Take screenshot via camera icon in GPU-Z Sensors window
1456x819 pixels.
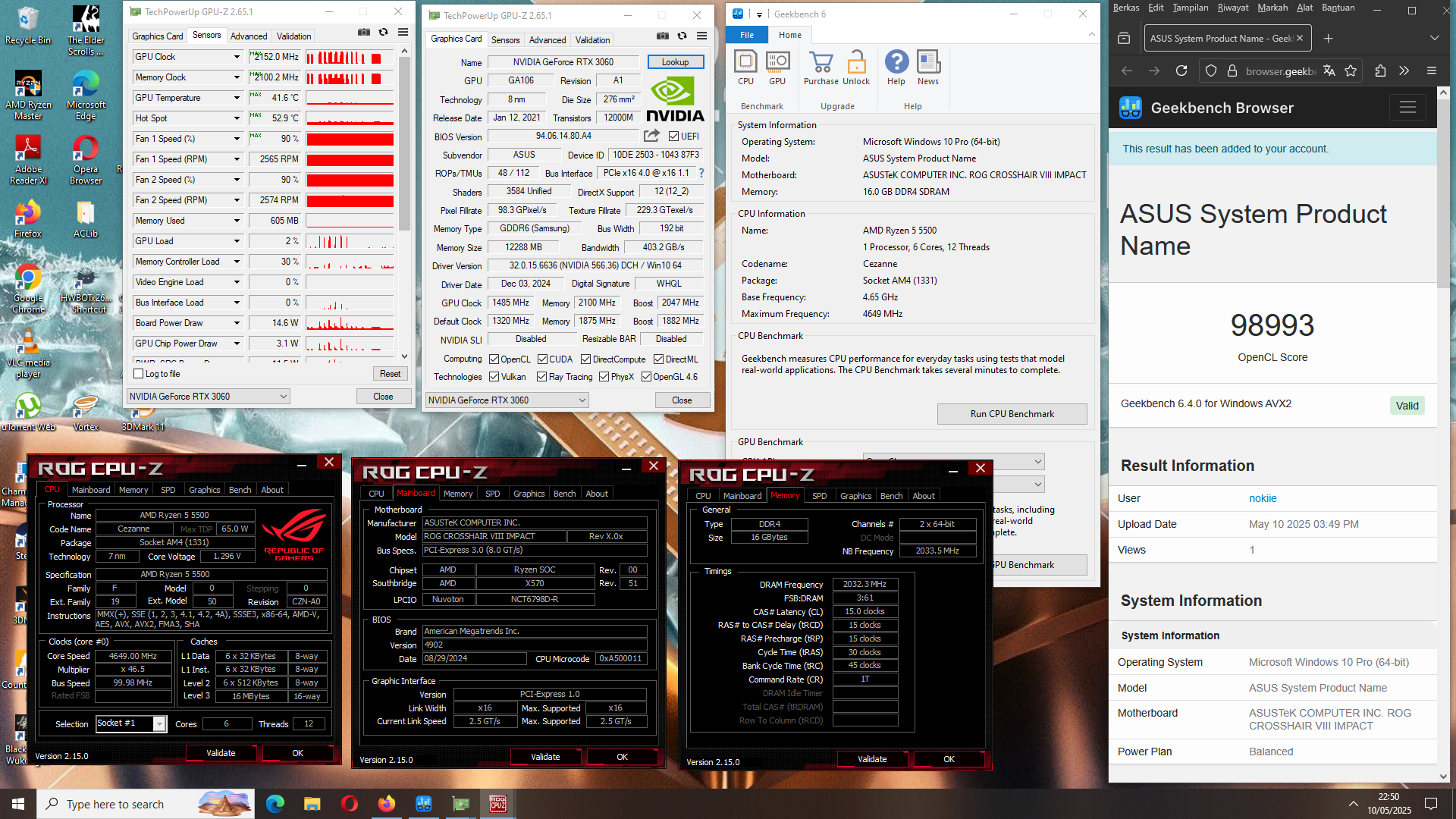coord(364,33)
